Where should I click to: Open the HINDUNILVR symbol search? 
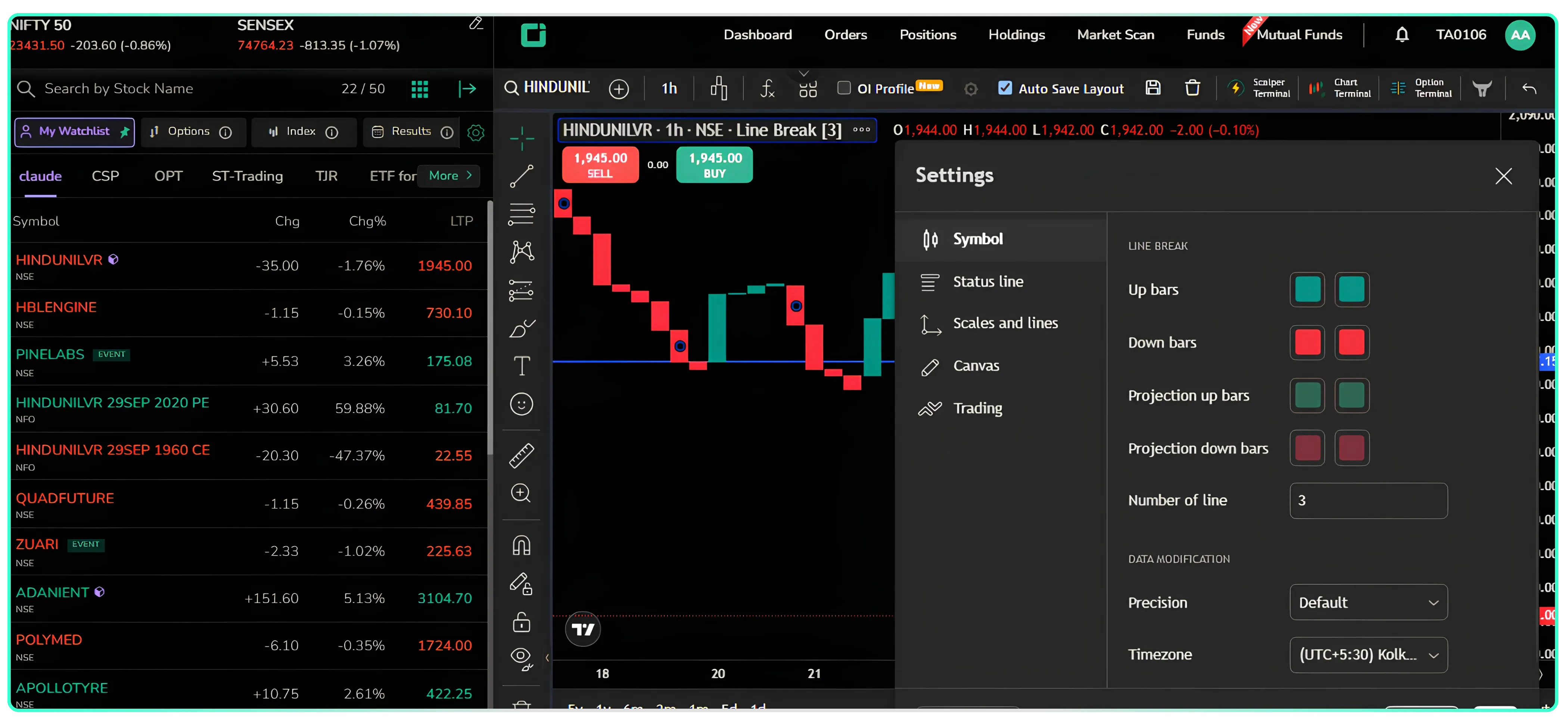(x=547, y=88)
